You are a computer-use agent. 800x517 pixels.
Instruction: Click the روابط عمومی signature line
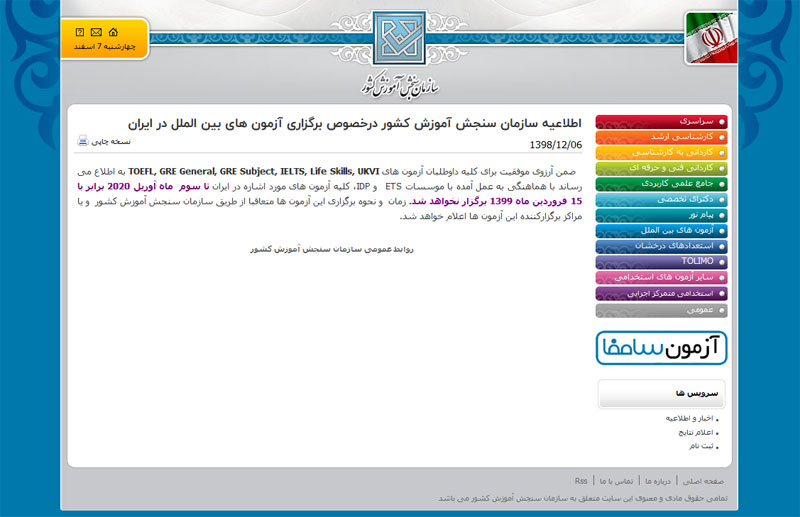coord(332,249)
